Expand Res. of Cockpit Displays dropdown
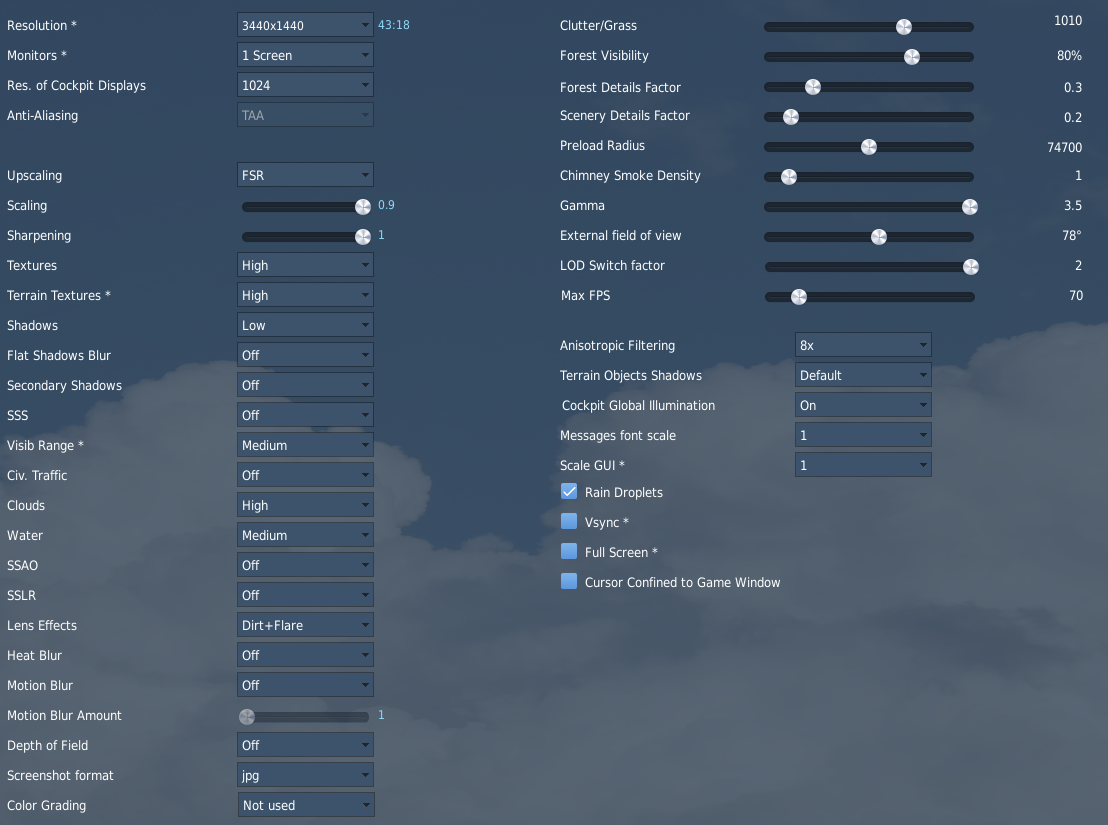The width and height of the screenshot is (1108, 825). click(x=305, y=85)
